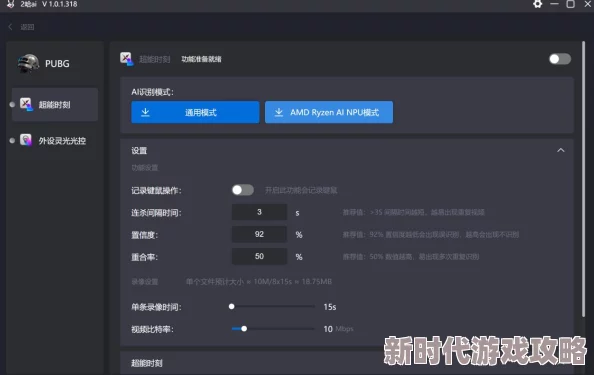Select 外设灵光光控 in sidebar menu
This screenshot has height=375, width=594.
(x=55, y=141)
